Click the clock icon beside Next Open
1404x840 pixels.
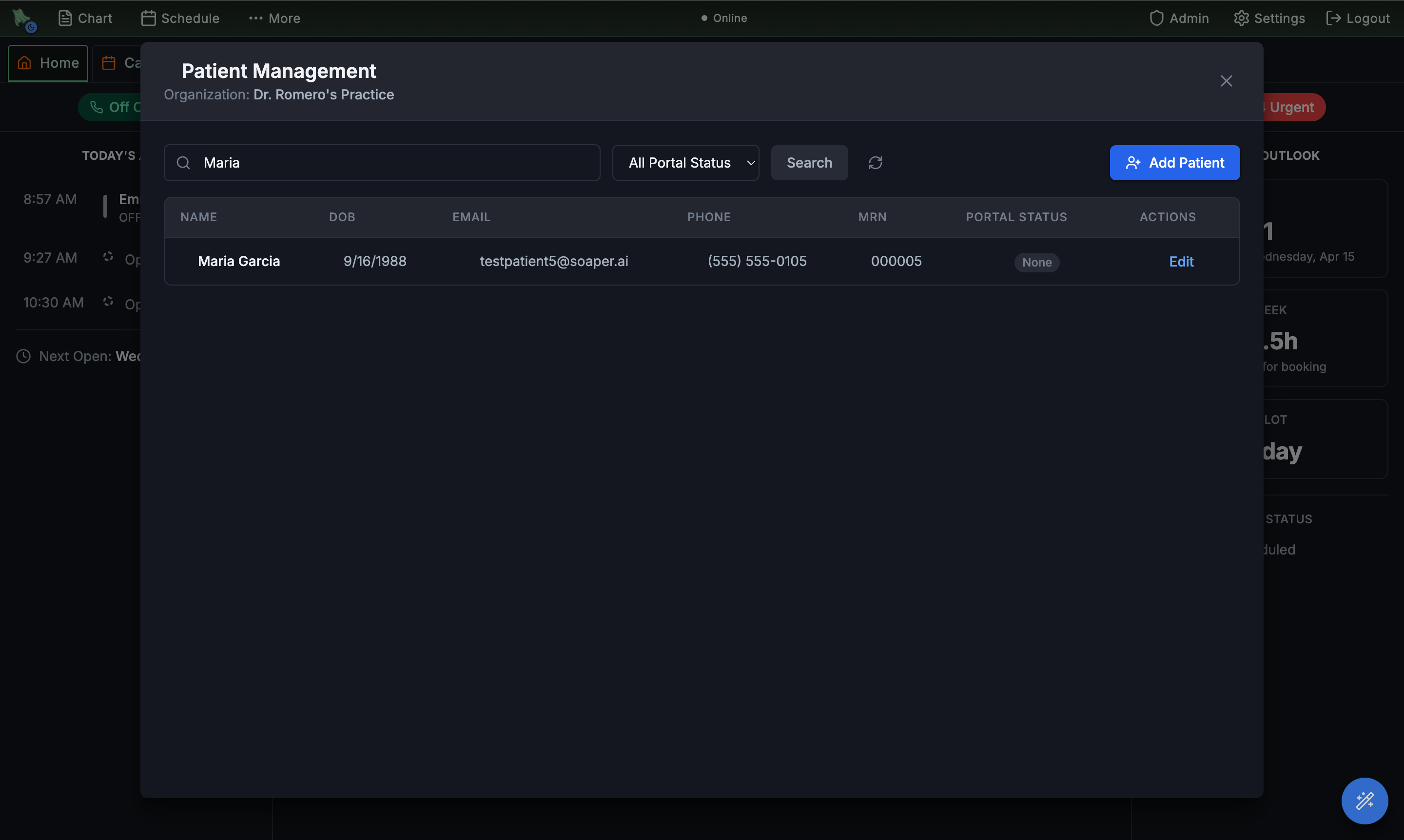23,356
